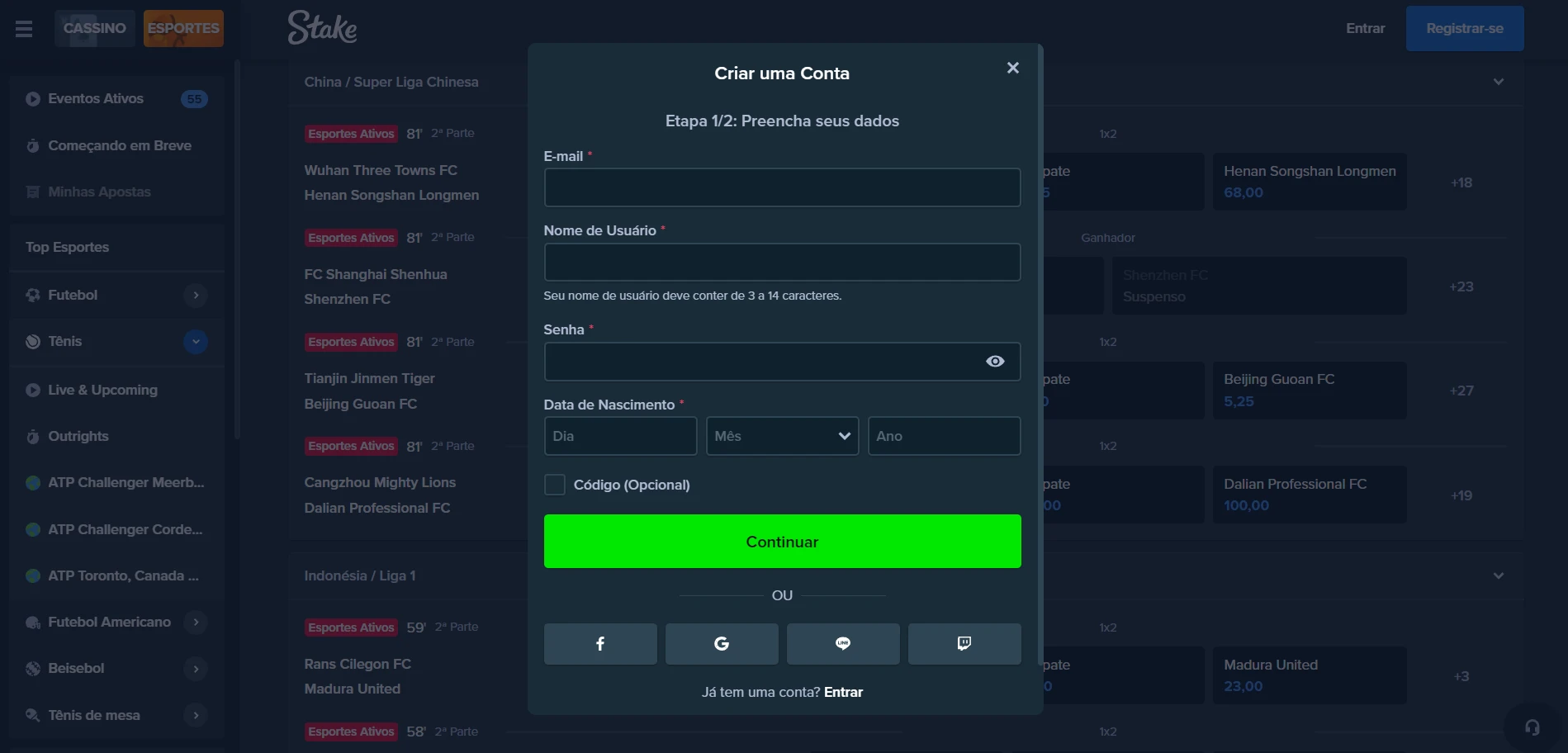Select Outrights under Tênis
1568x753 pixels.
pos(116,437)
